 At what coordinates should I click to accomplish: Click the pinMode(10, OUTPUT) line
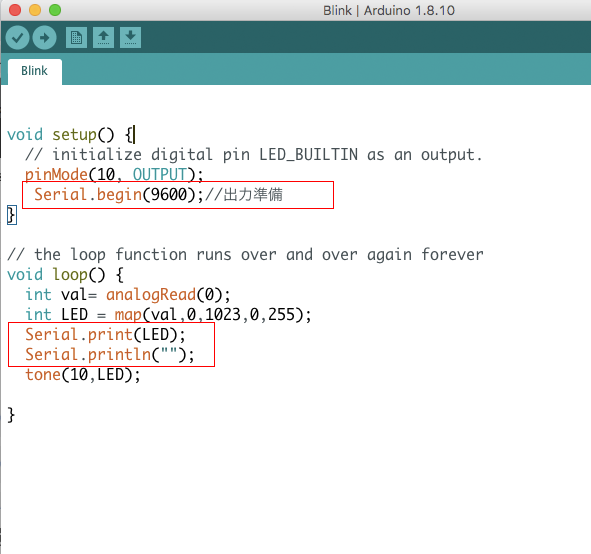pos(114,174)
